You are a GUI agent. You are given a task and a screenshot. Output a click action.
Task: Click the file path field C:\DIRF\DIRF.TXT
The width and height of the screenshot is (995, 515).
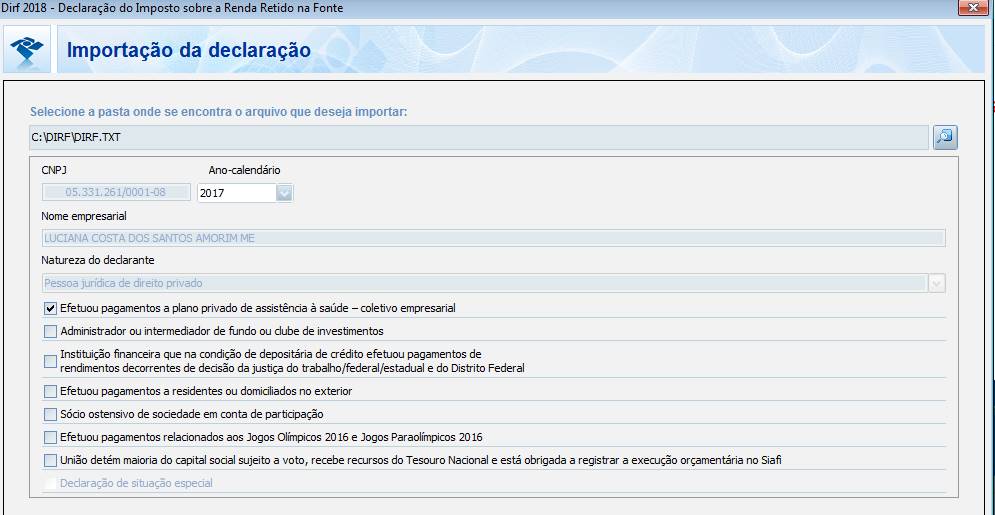(x=479, y=137)
